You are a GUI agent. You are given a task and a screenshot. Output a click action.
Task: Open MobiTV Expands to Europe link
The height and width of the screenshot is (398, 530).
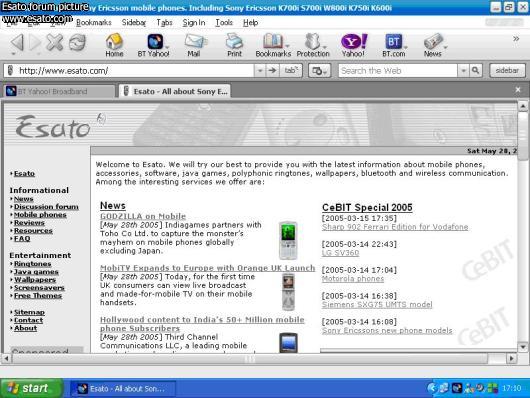[x=208, y=268]
